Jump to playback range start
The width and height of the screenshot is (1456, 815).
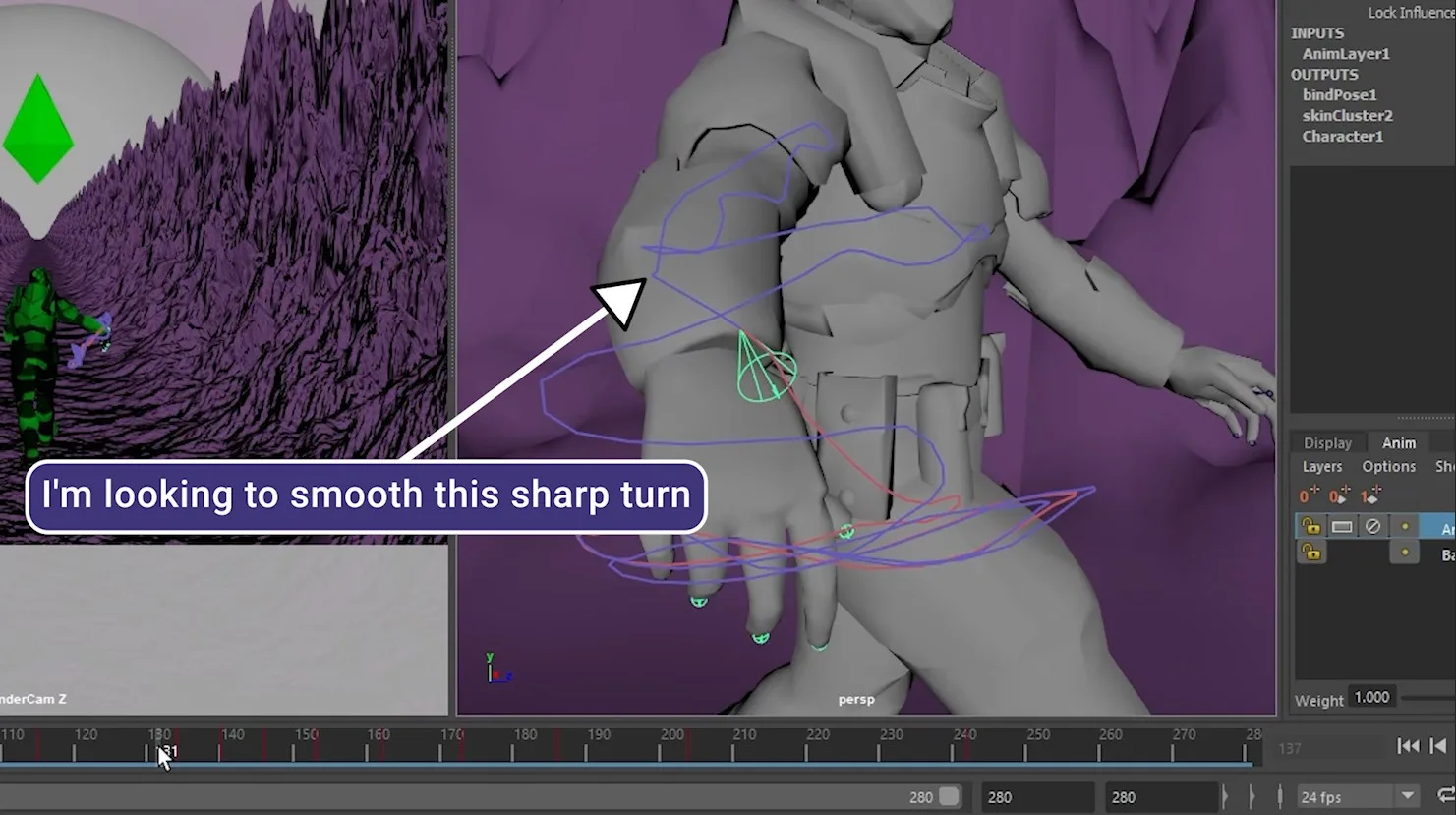pyautogui.click(x=1409, y=747)
